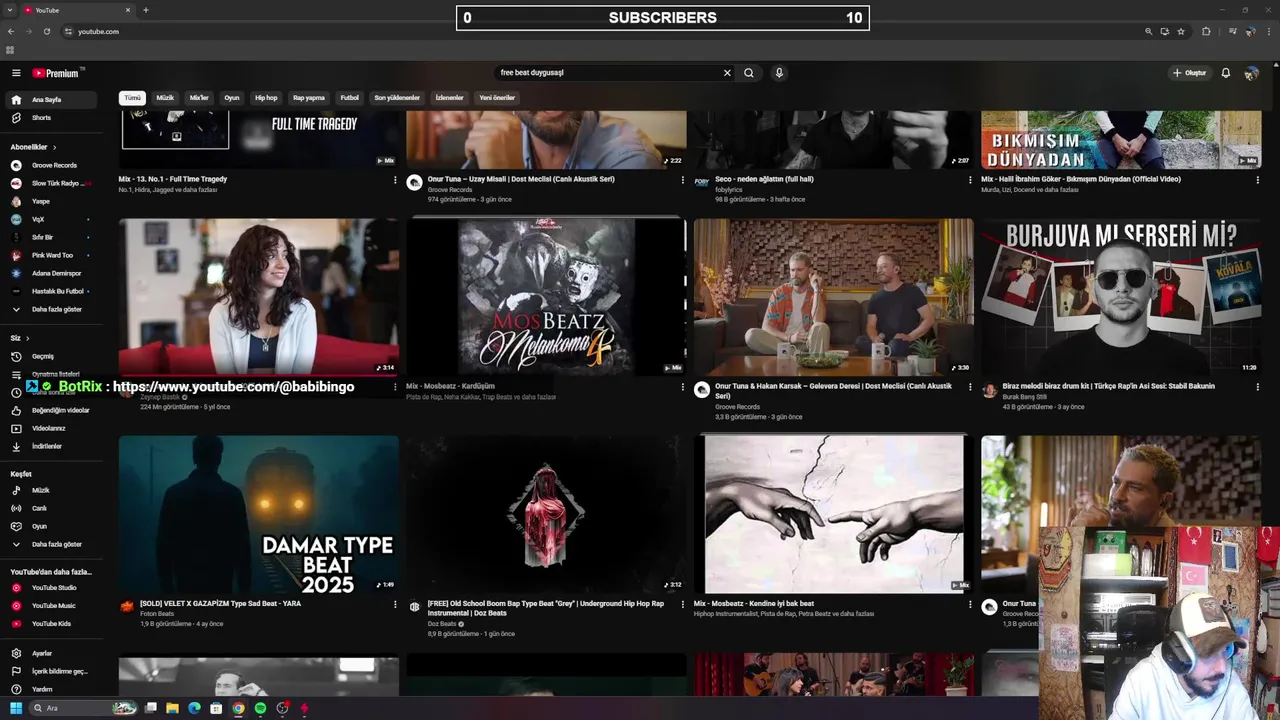Open the notifications bell

(x=1226, y=73)
